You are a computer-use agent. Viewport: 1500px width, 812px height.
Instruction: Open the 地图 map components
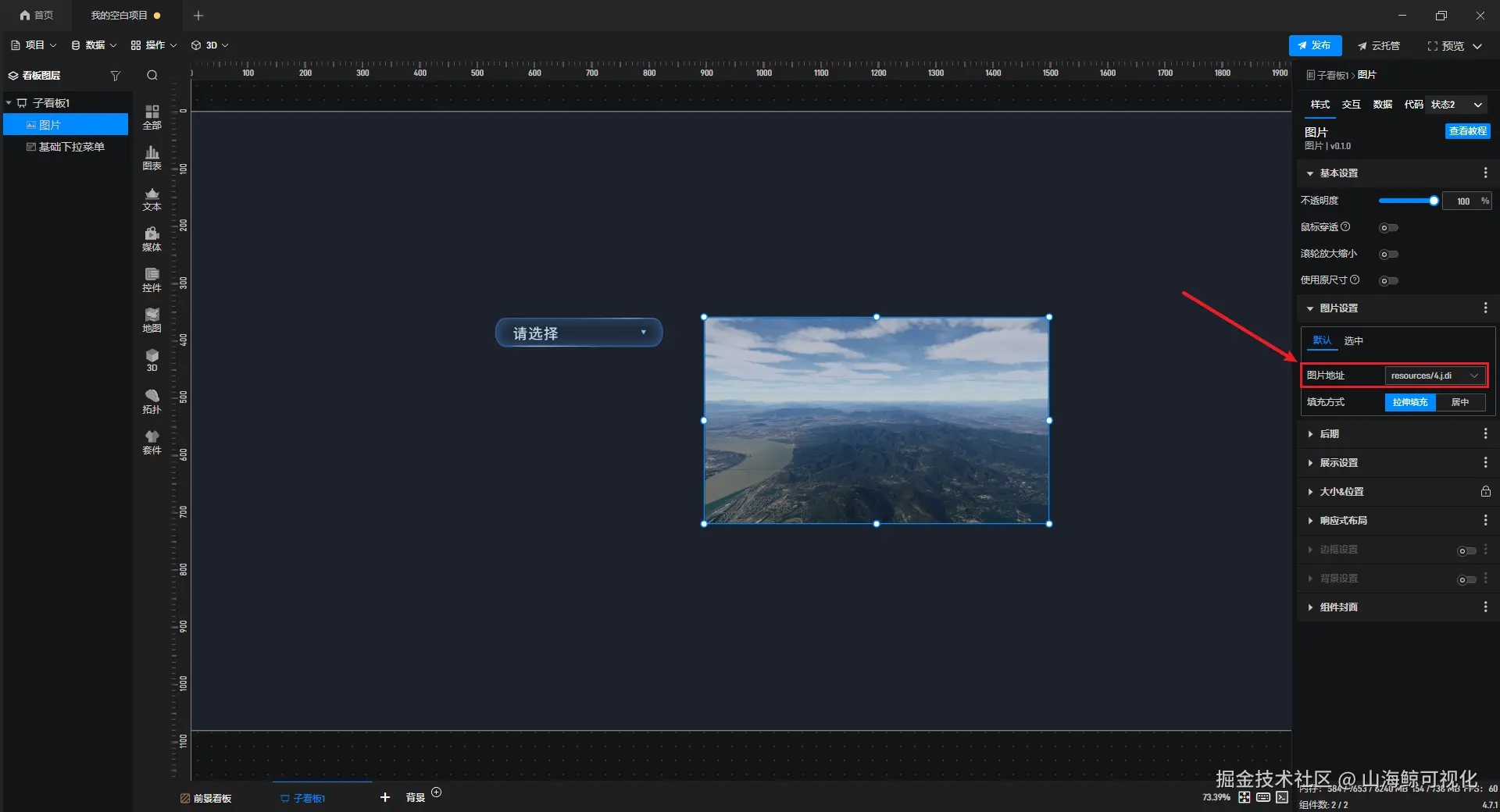pos(152,320)
